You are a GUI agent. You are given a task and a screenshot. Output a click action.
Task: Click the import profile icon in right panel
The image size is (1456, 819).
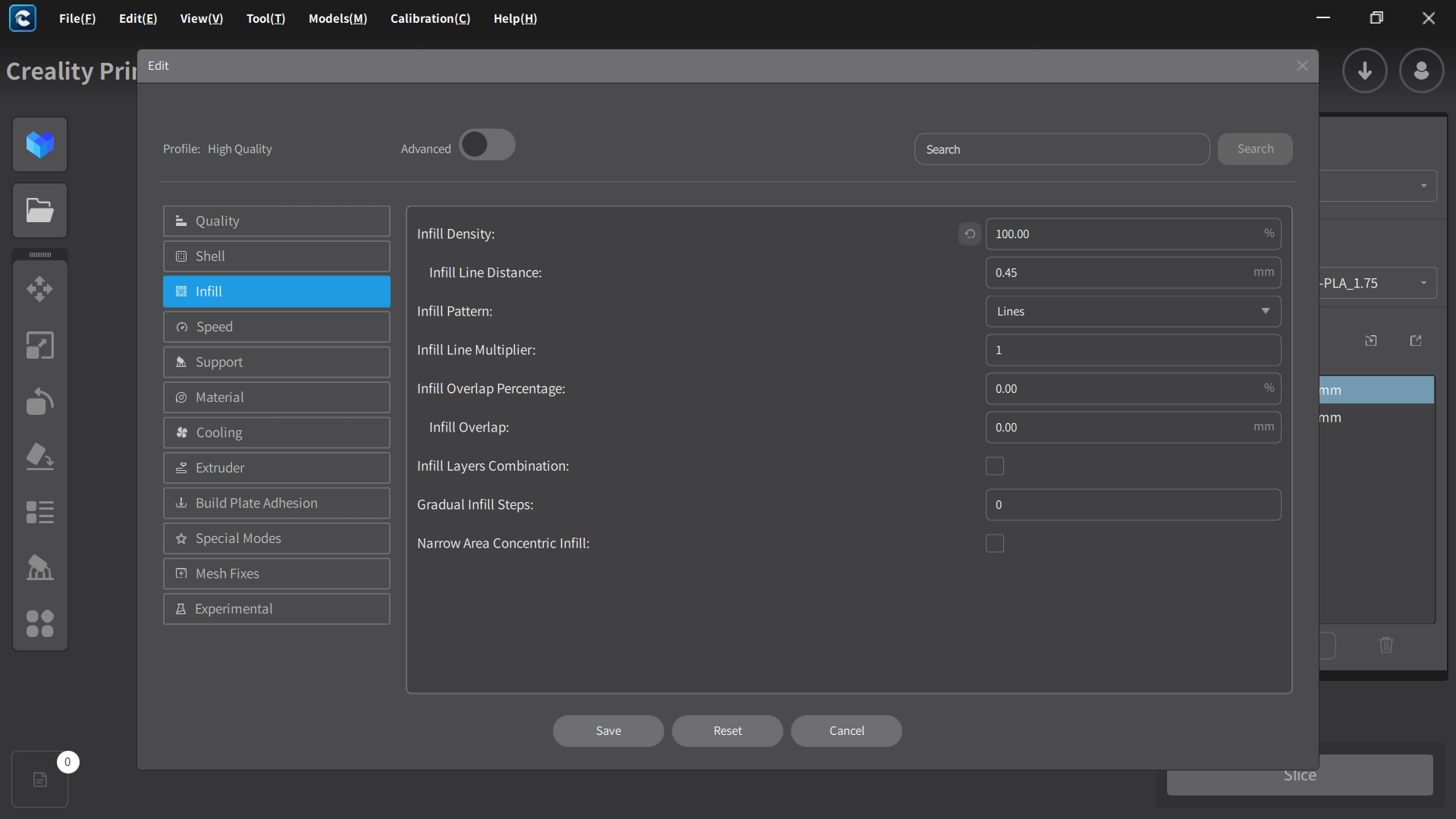1371,340
